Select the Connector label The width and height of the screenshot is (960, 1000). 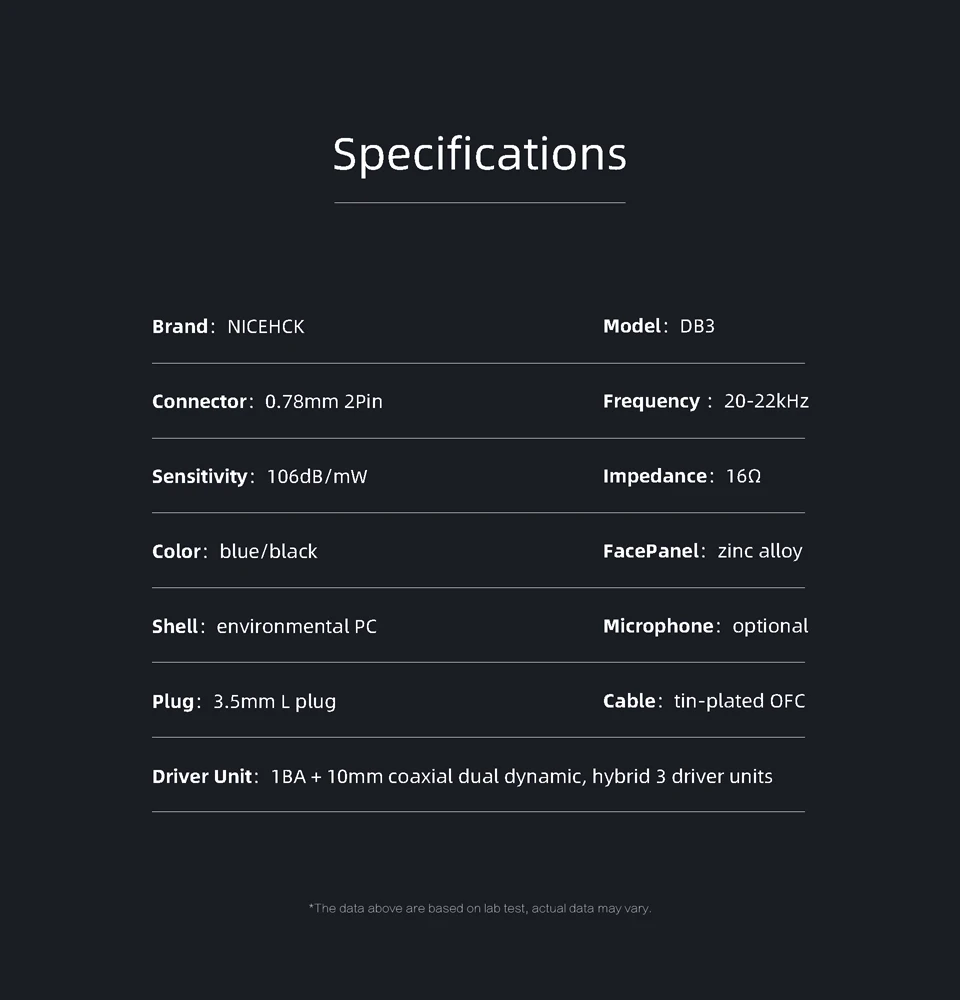(199, 402)
